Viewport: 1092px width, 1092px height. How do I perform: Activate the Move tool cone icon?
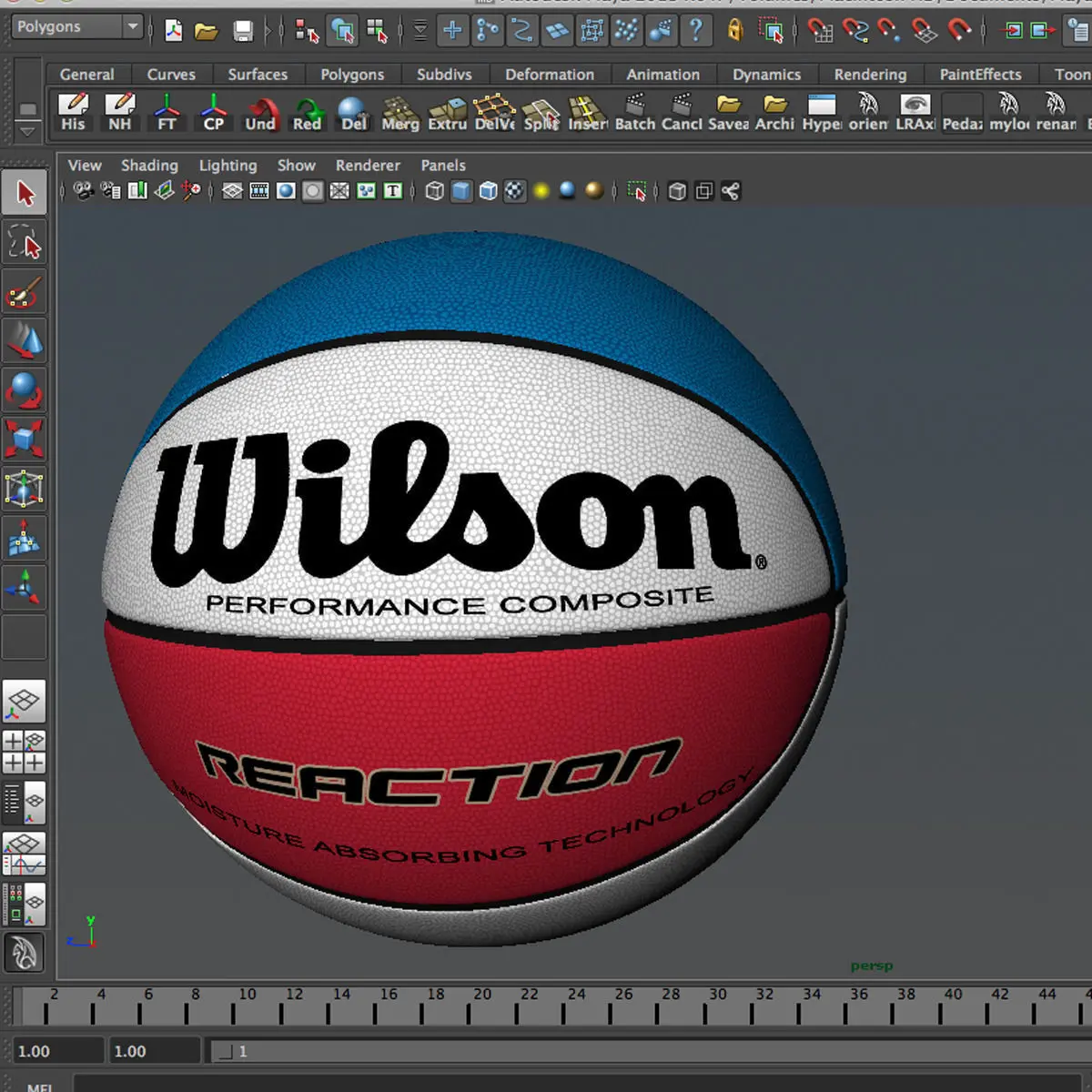coord(25,341)
